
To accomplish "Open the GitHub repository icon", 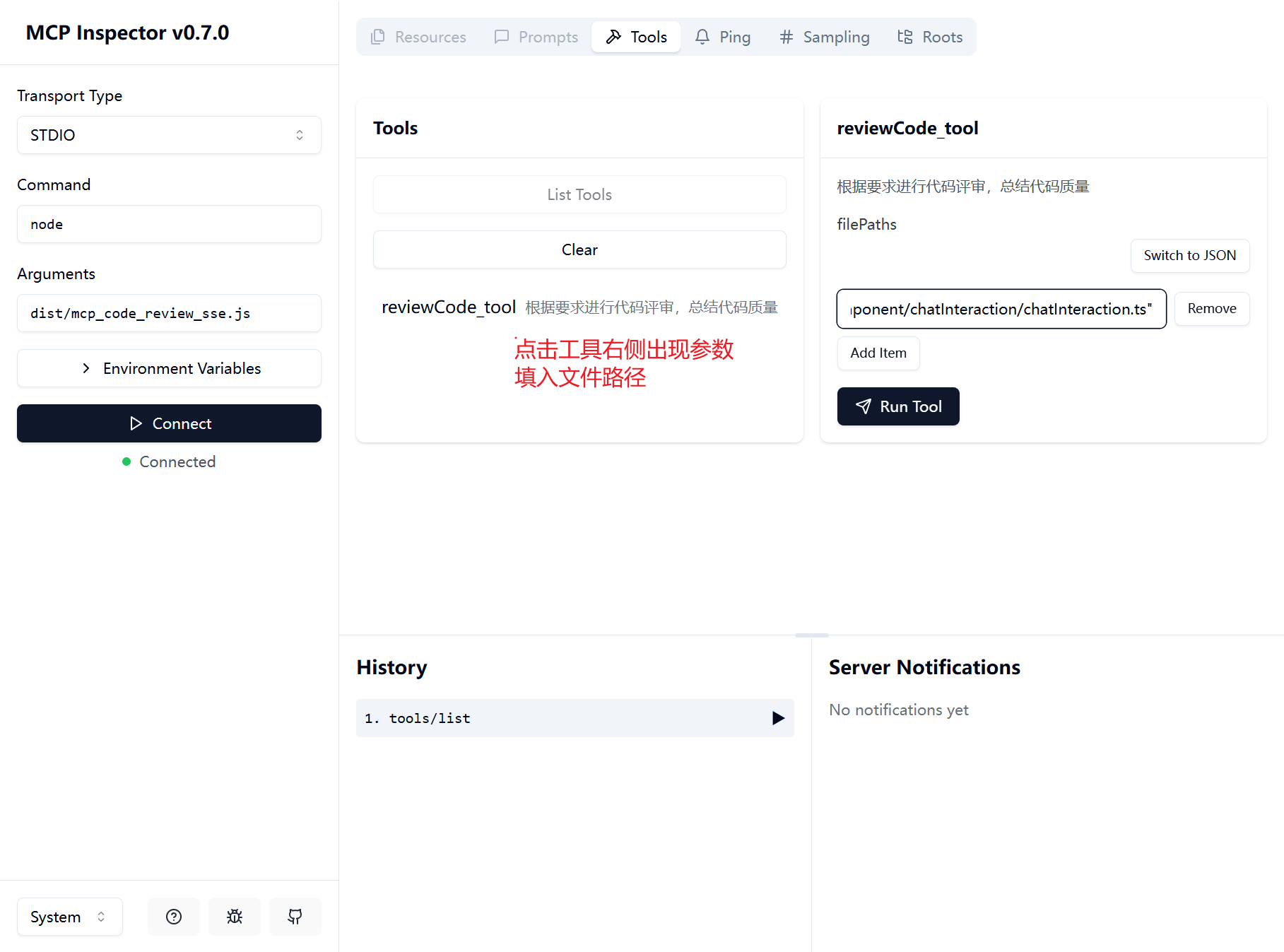I will pyautogui.click(x=295, y=917).
